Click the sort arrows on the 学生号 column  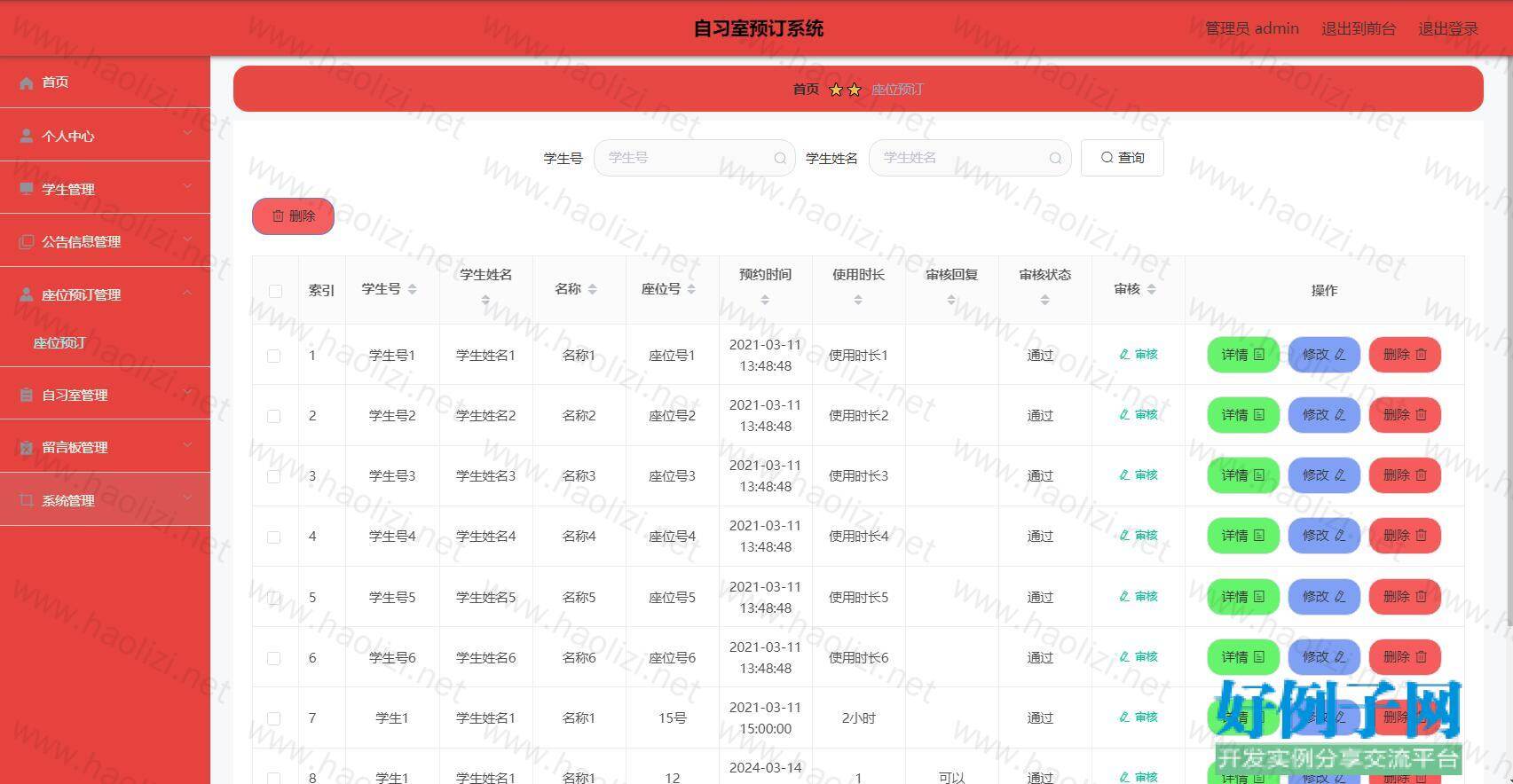[x=412, y=289]
